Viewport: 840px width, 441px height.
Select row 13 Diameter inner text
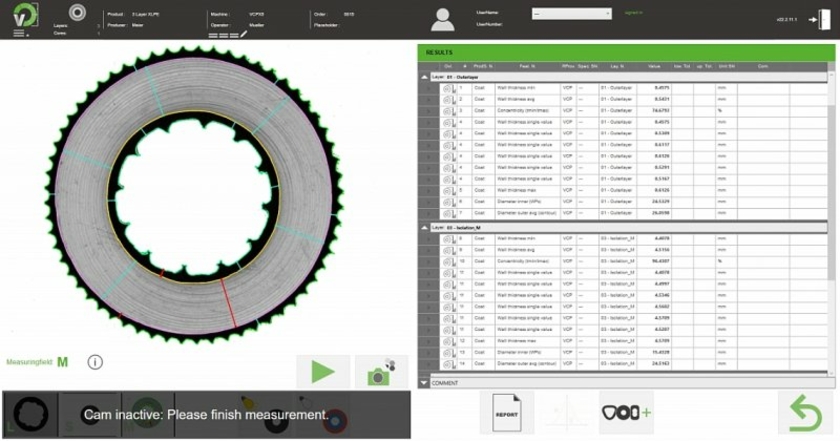[x=519, y=353]
